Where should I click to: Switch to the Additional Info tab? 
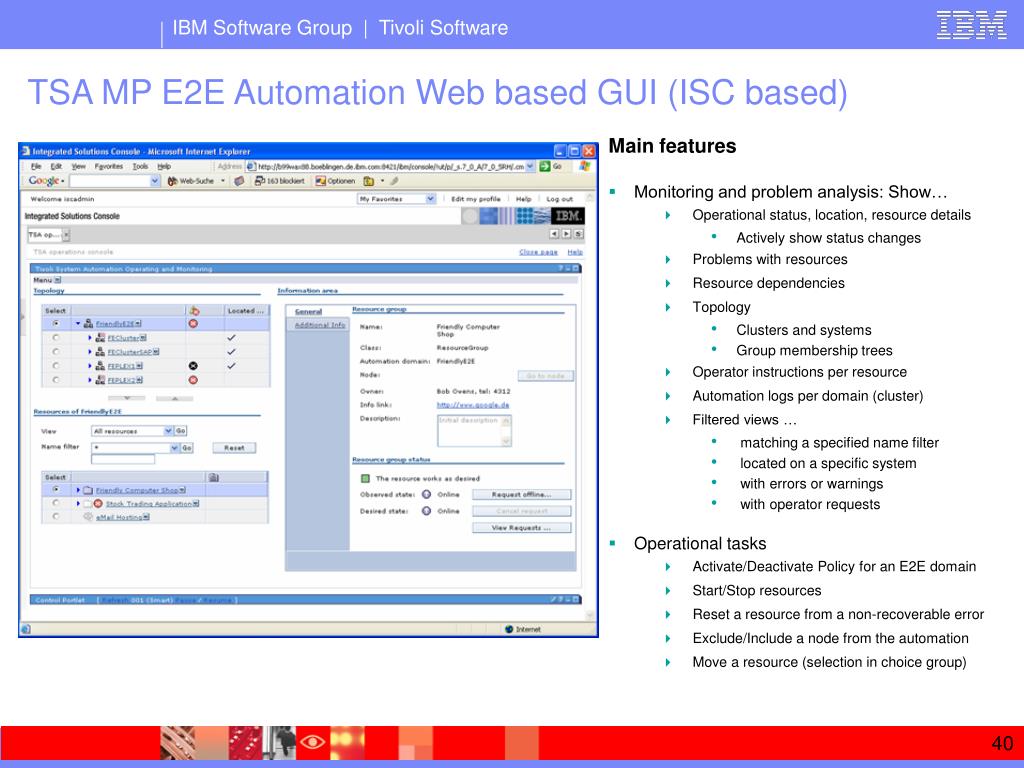319,325
